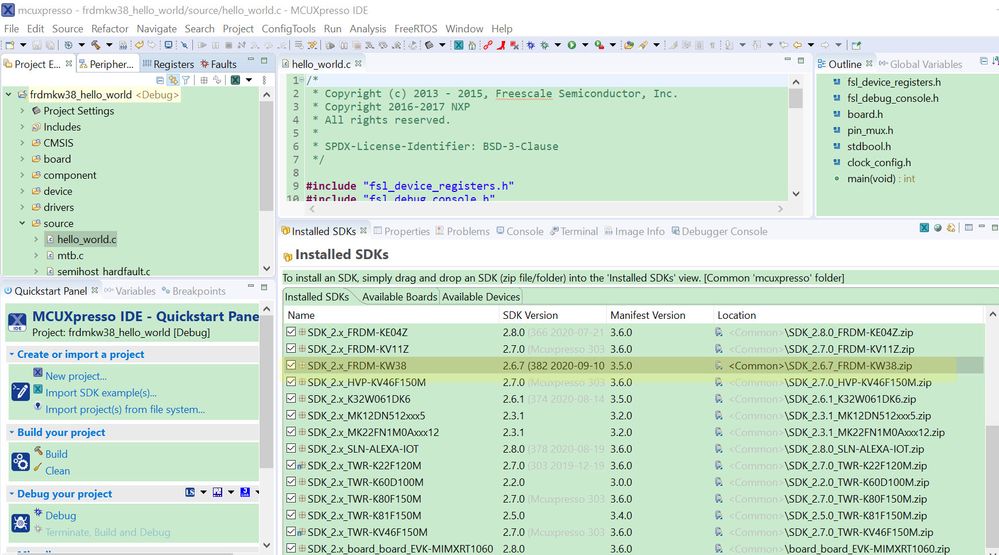
Task: Toggle the SDK_2.x_FRDM-KW38 checkbox
Action: coord(291,365)
